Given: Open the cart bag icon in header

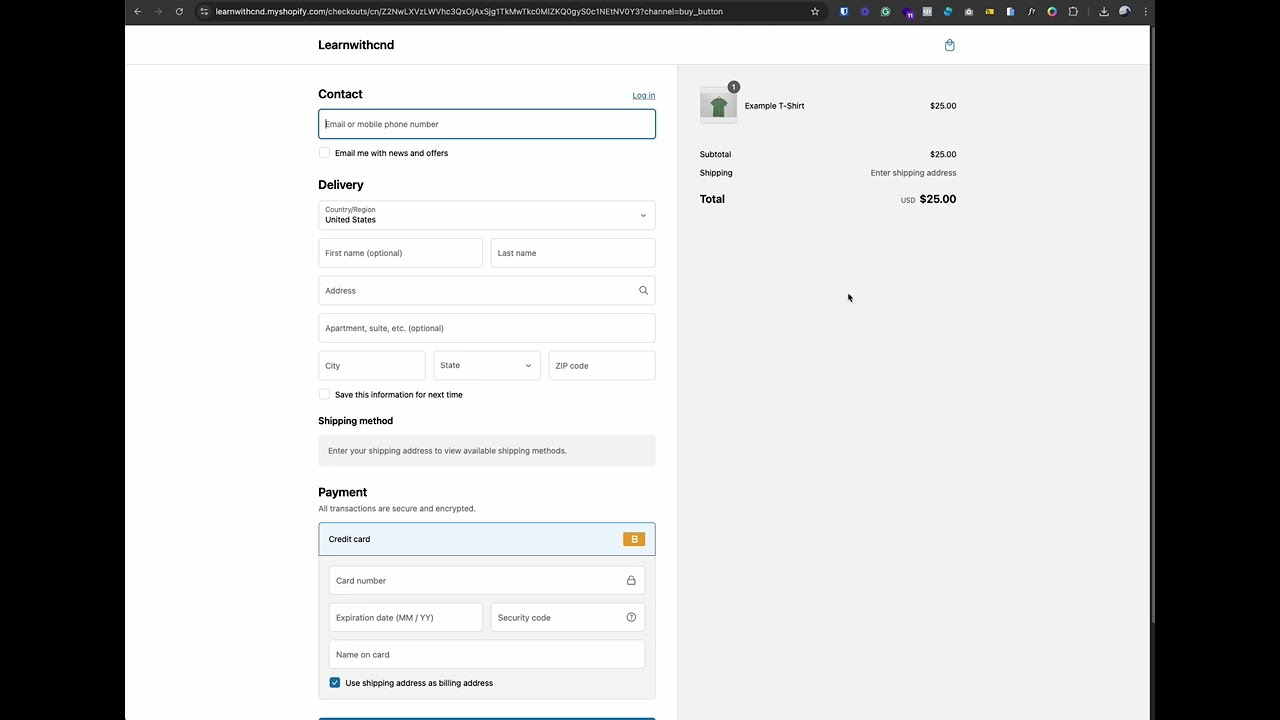Looking at the screenshot, I should tap(949, 45).
